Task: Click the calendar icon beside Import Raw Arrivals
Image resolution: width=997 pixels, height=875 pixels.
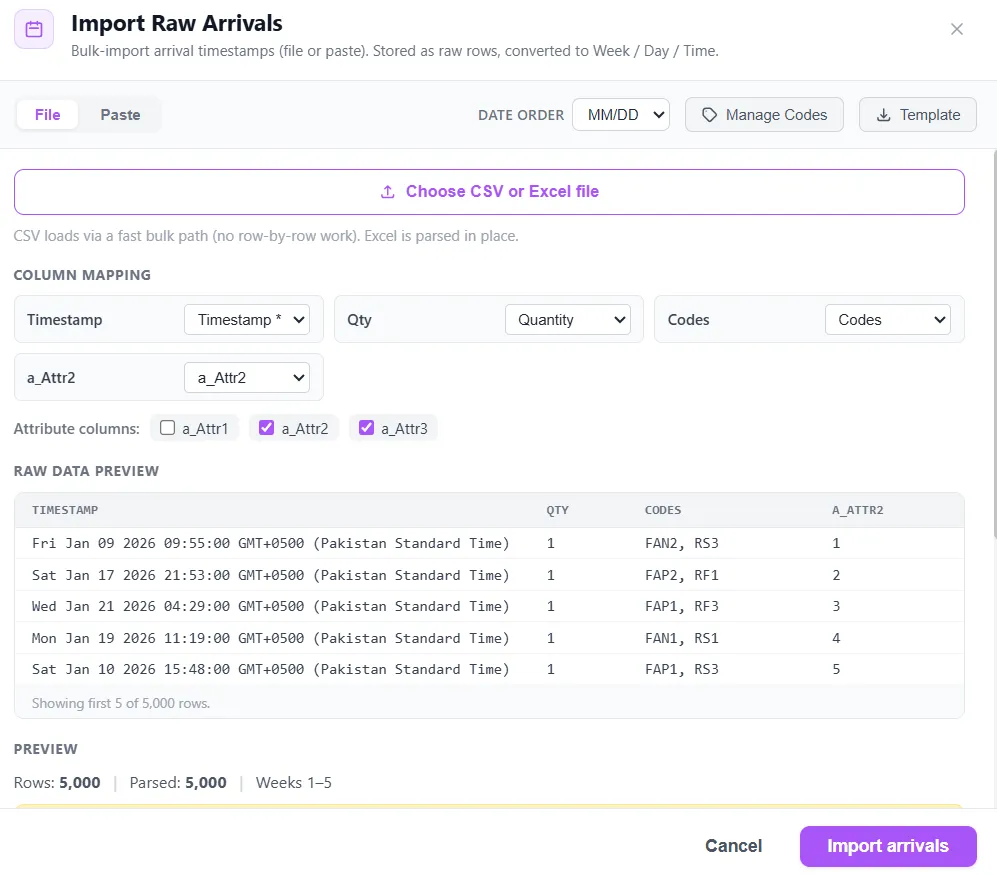Action: click(x=34, y=29)
